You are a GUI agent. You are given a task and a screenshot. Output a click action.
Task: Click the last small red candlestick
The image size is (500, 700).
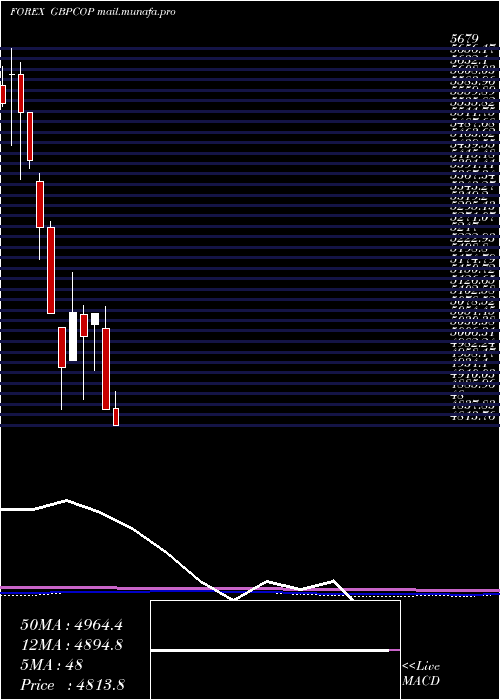point(116,417)
